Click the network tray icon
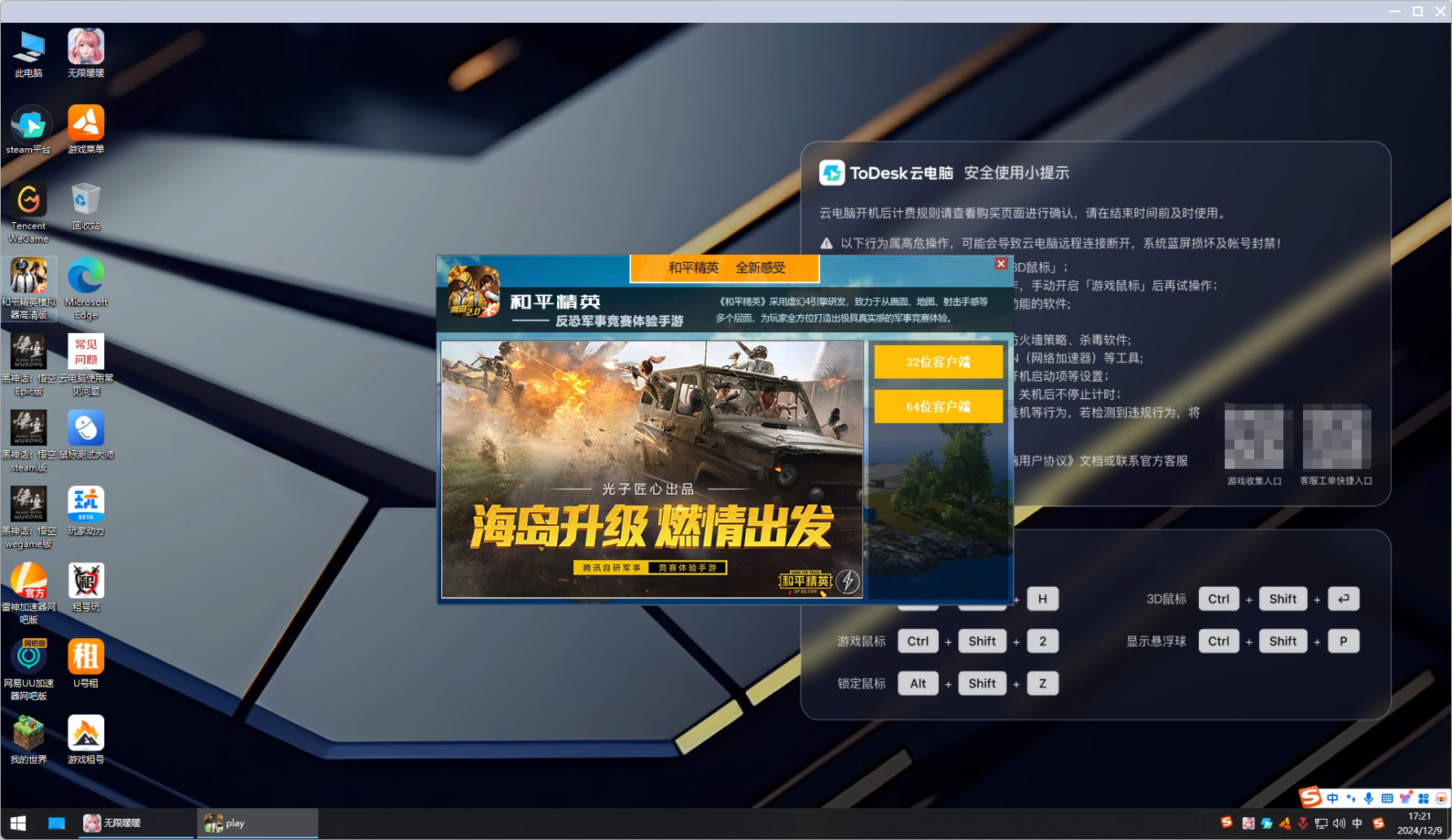 point(1321,824)
